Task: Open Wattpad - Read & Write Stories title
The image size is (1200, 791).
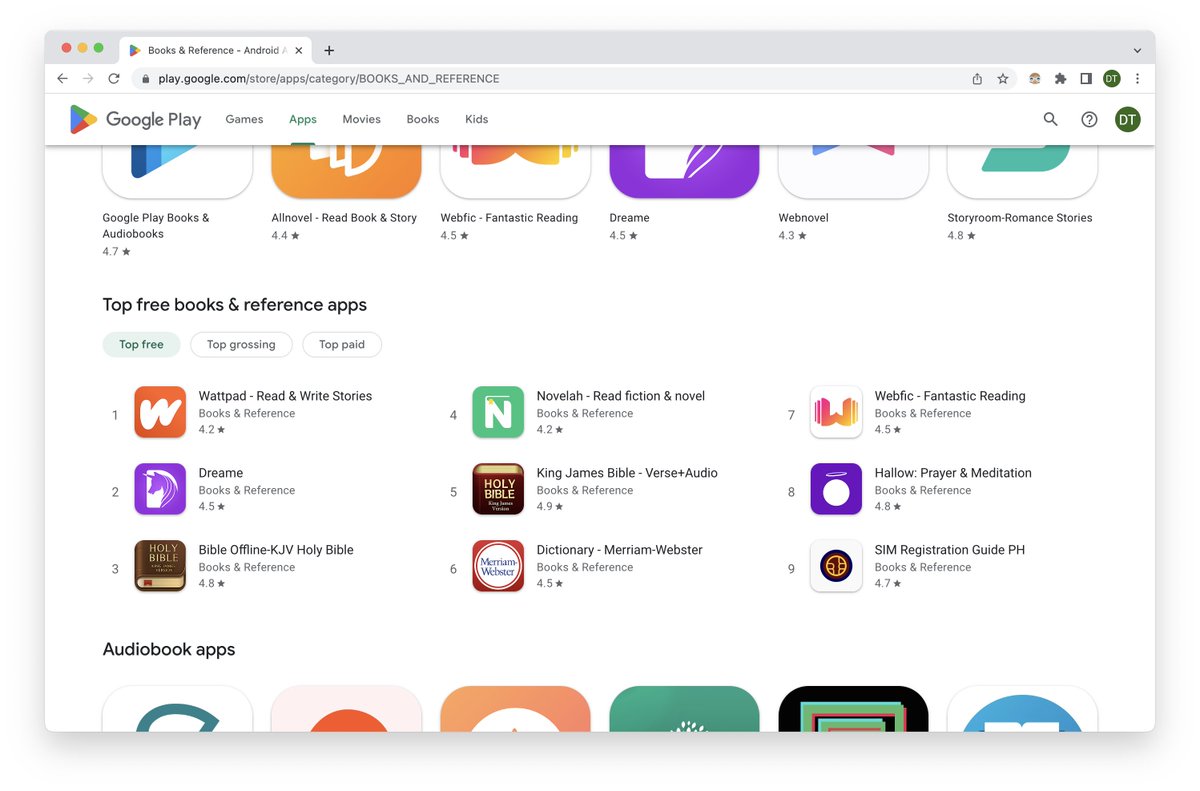Action: 285,396
